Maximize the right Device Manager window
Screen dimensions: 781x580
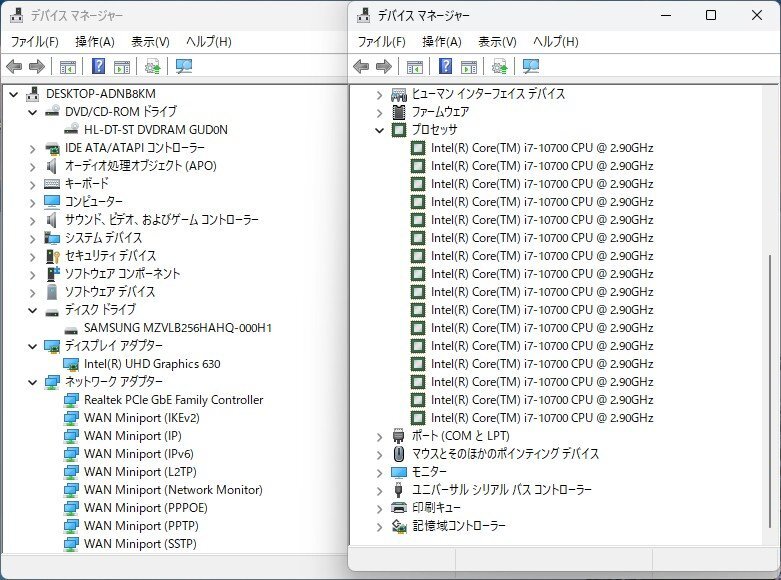click(x=711, y=15)
